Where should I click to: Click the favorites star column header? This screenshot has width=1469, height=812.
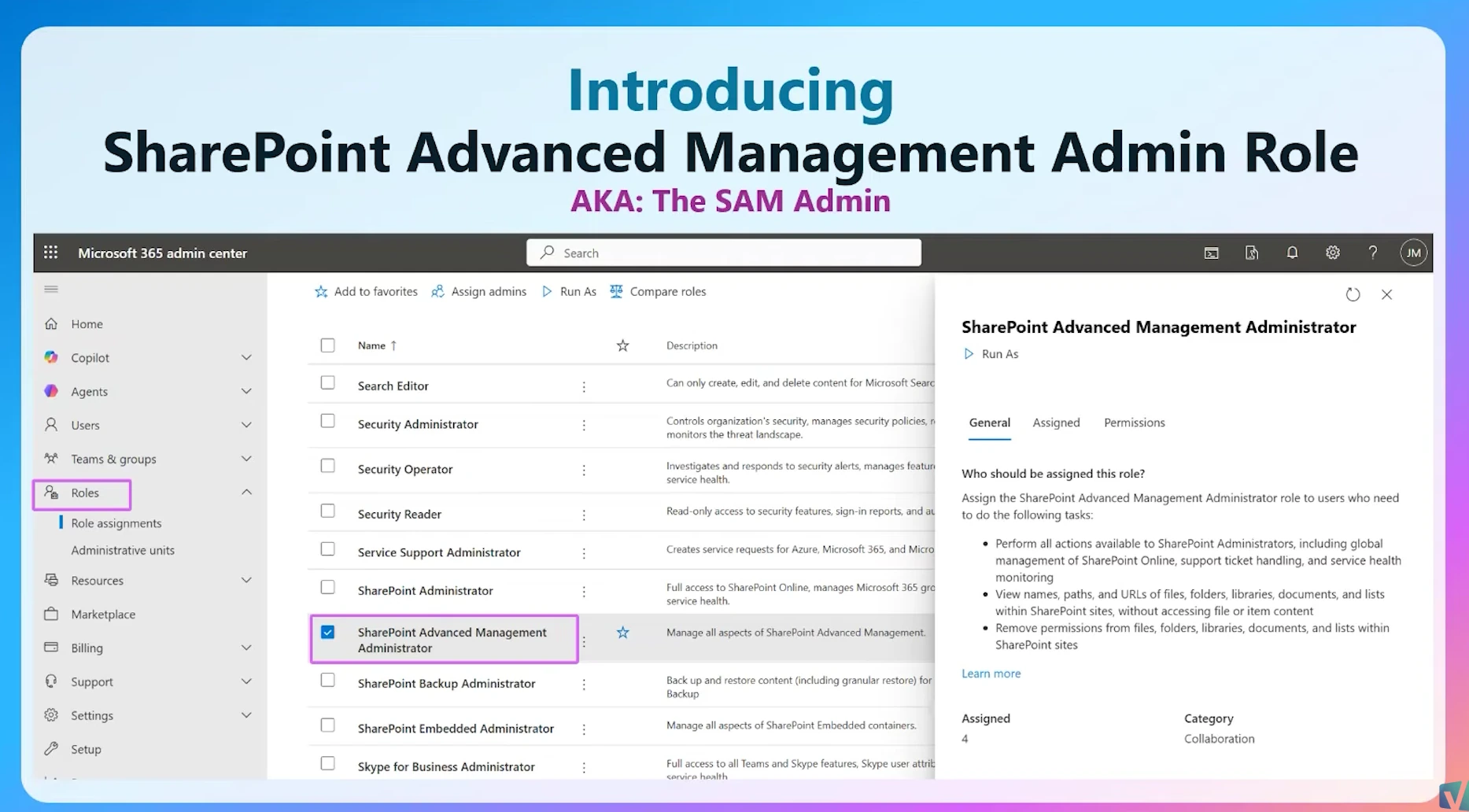[622, 345]
